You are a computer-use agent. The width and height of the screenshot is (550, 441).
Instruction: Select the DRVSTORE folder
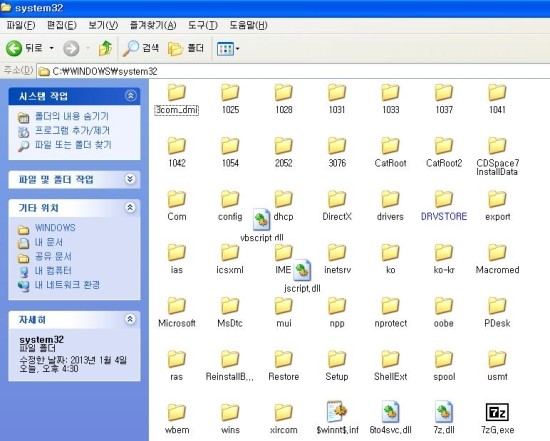(x=444, y=207)
